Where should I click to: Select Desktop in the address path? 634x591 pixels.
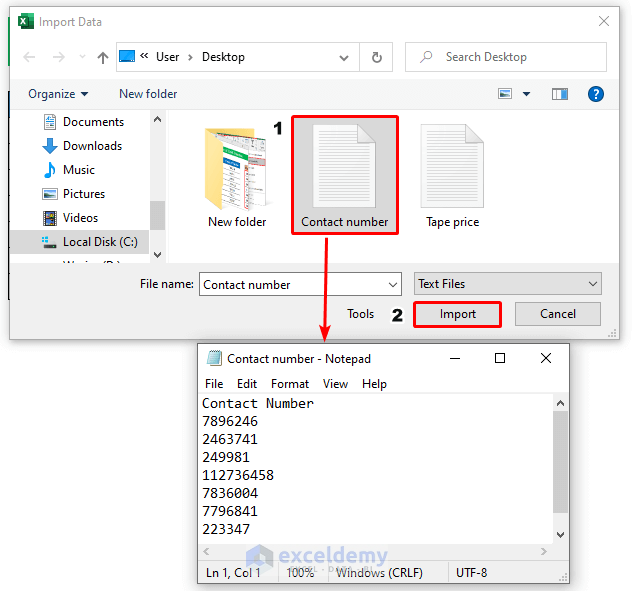pyautogui.click(x=223, y=57)
